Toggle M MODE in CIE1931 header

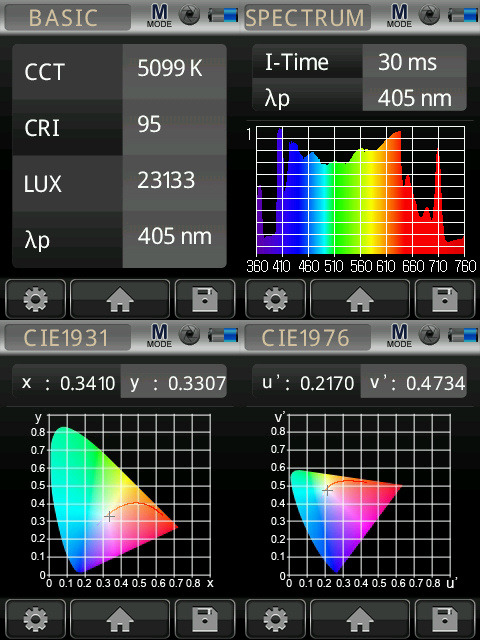pyautogui.click(x=159, y=336)
